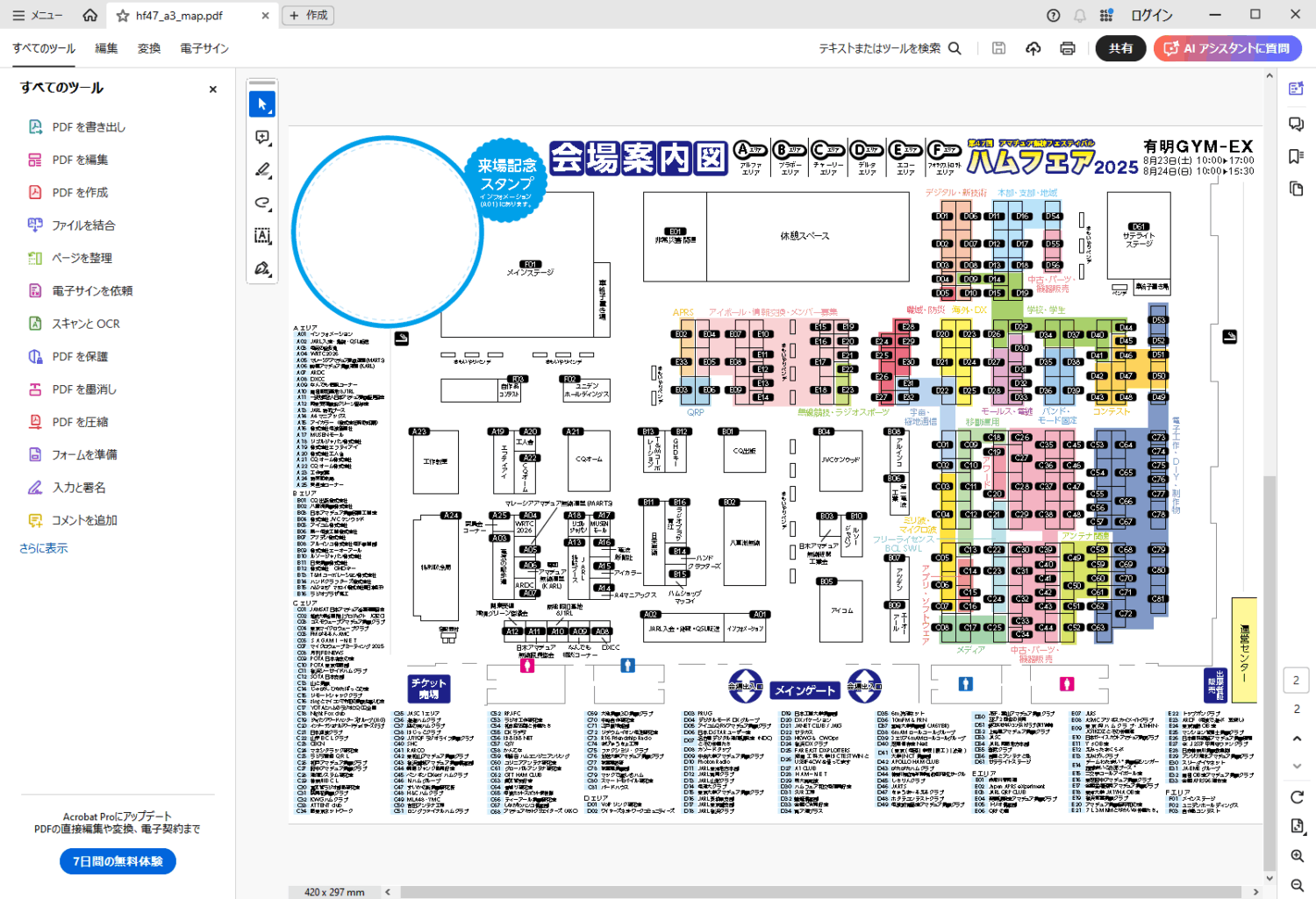The height and width of the screenshot is (899, 1316).
Task: Select the arrow selection tool
Action: point(261,104)
